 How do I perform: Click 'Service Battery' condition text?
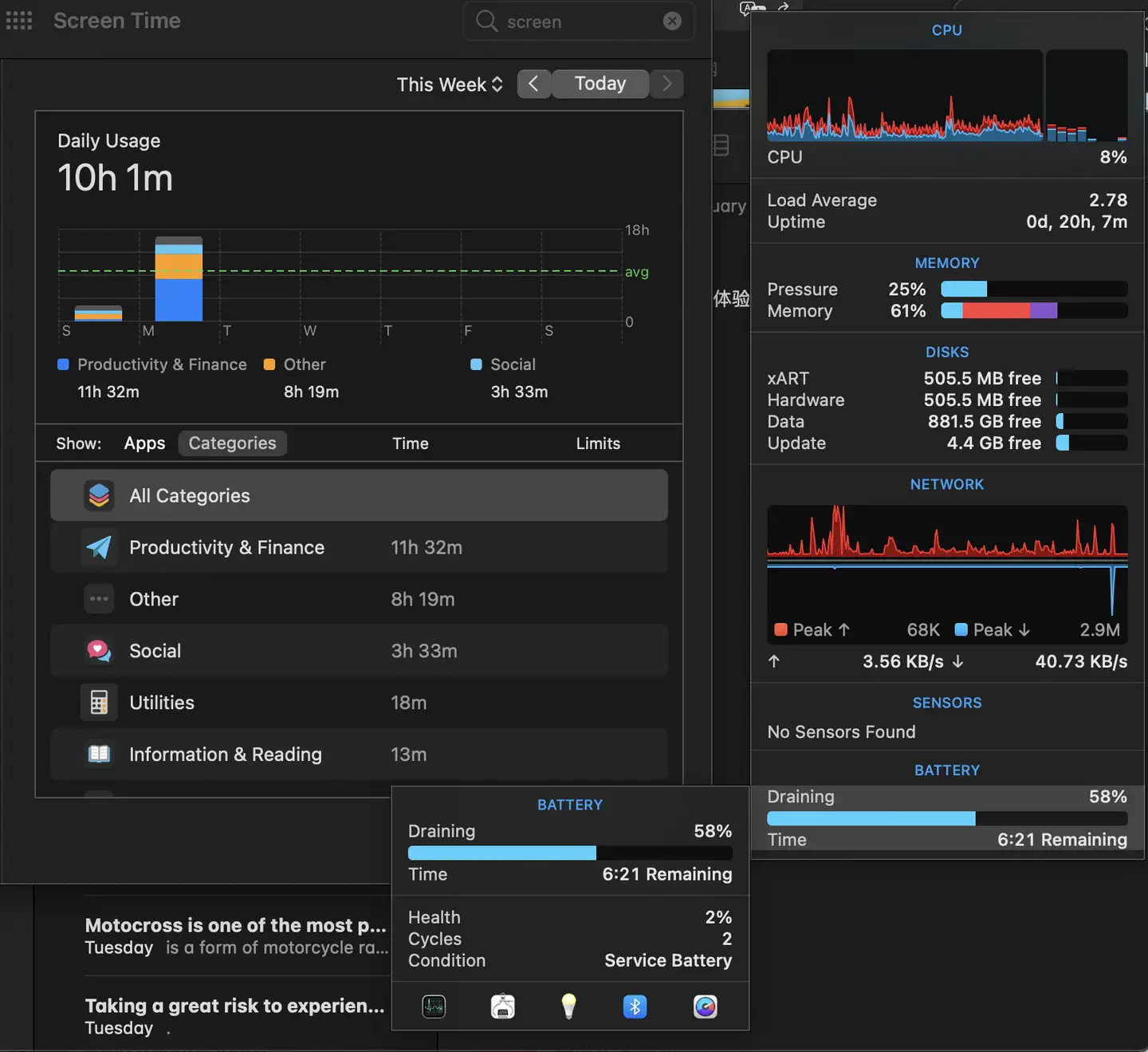[x=668, y=960]
